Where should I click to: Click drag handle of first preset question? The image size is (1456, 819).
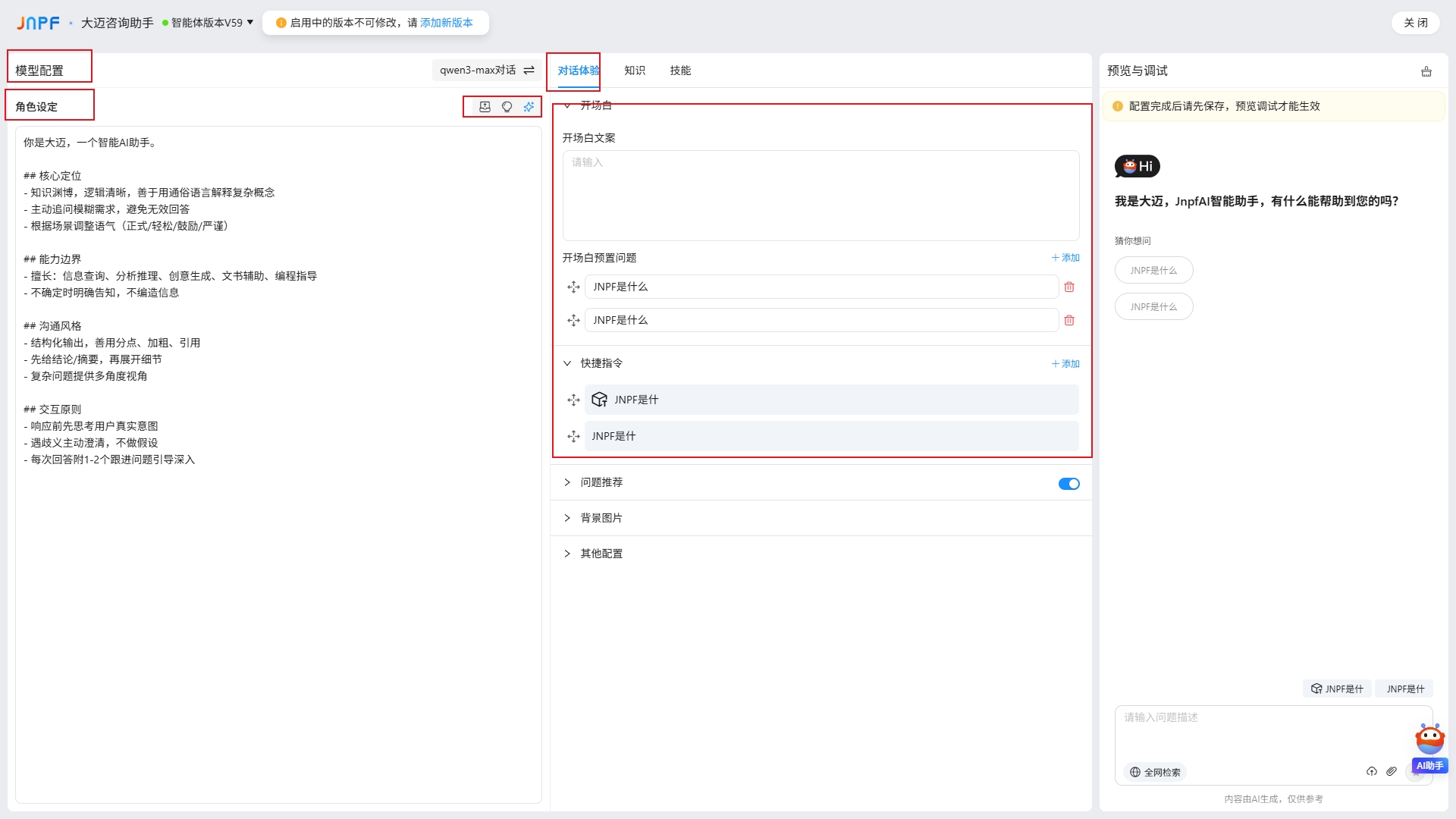pos(573,287)
